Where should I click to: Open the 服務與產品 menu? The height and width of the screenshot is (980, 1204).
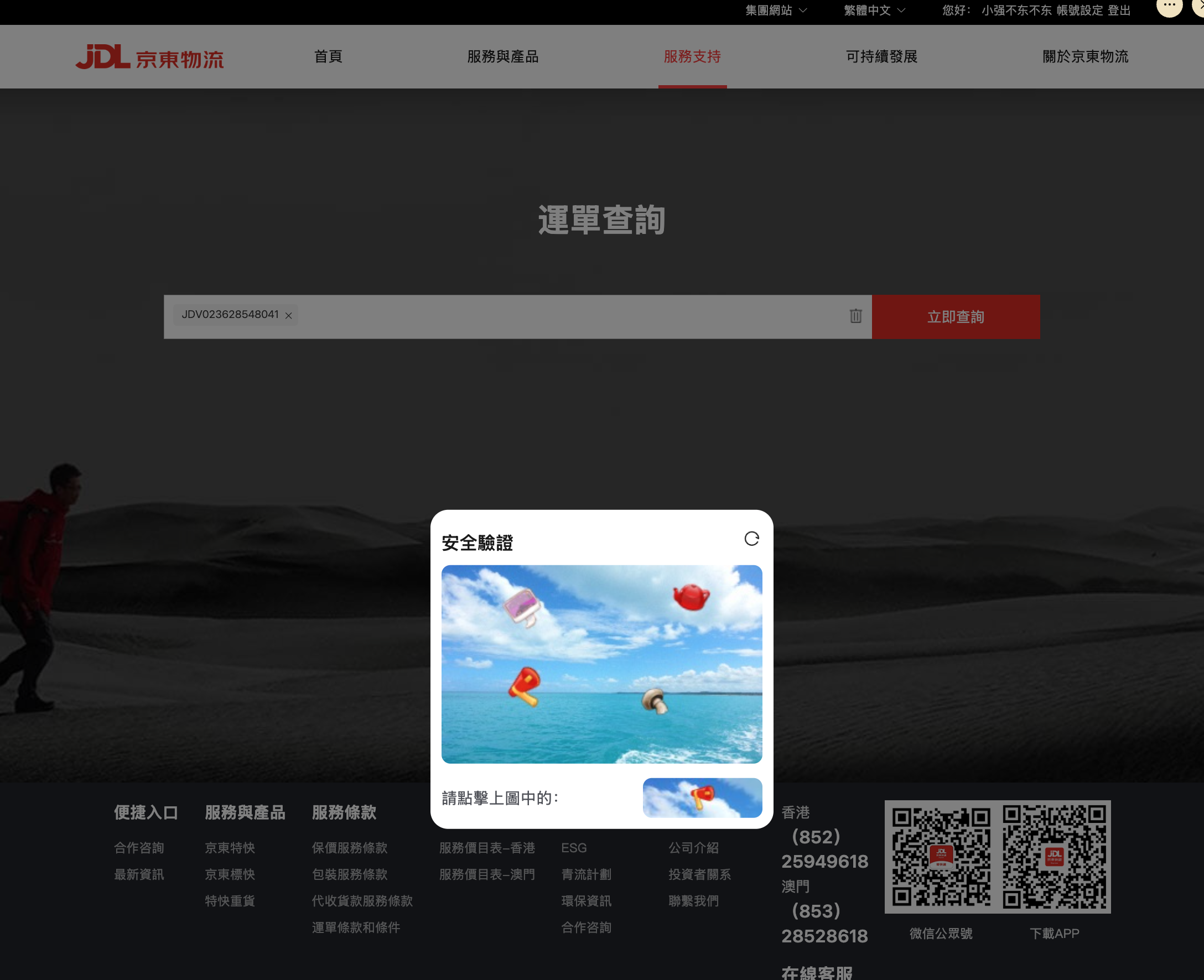coord(502,56)
